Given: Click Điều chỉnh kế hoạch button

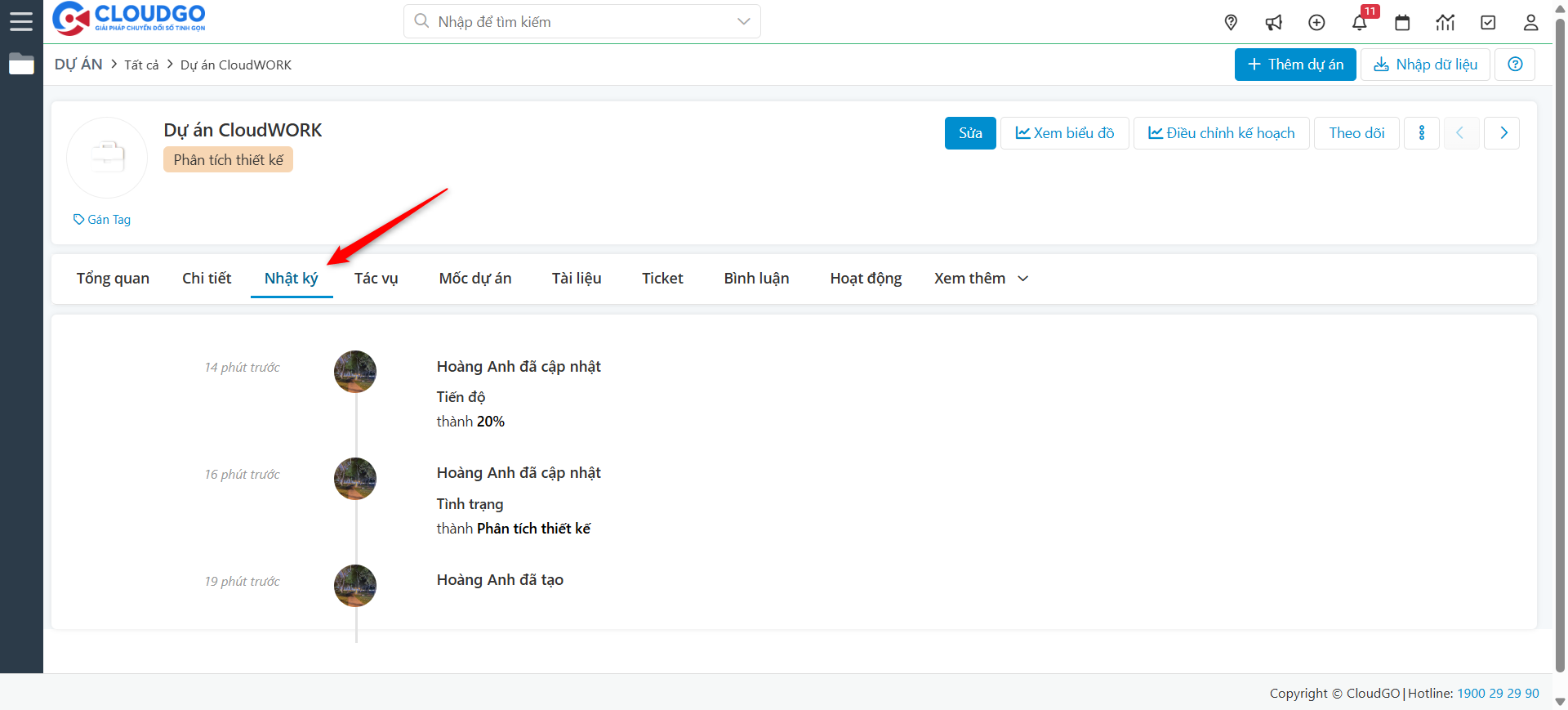Looking at the screenshot, I should point(1222,133).
